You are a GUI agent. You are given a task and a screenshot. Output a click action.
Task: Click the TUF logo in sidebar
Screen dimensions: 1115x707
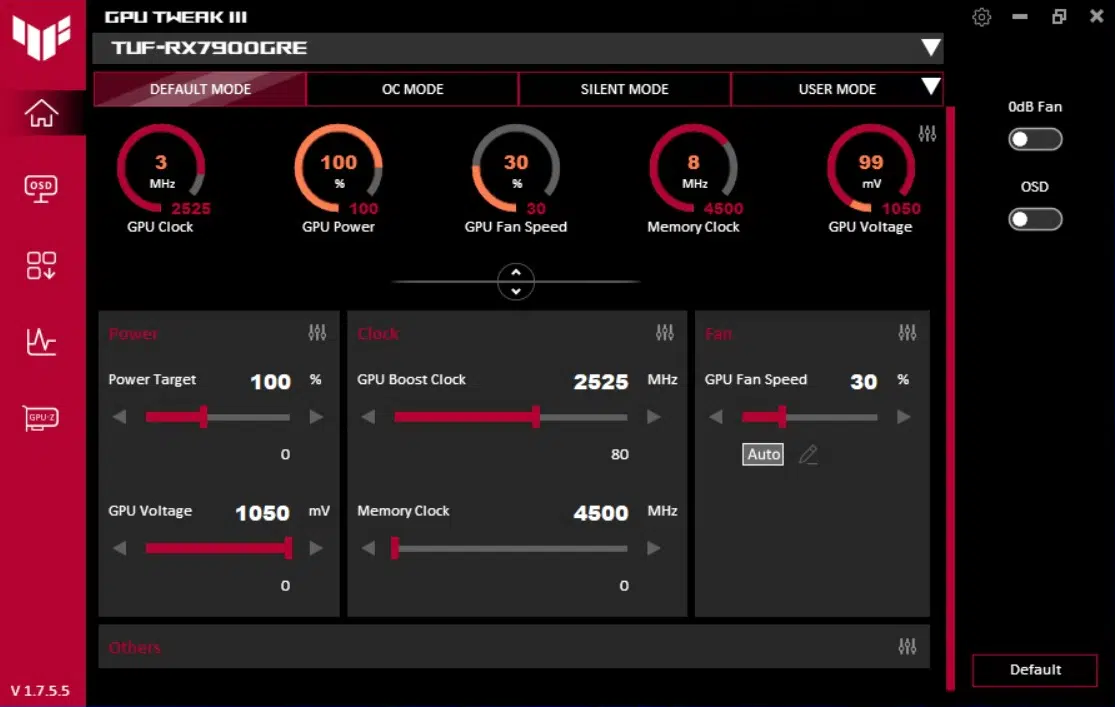coord(41,36)
